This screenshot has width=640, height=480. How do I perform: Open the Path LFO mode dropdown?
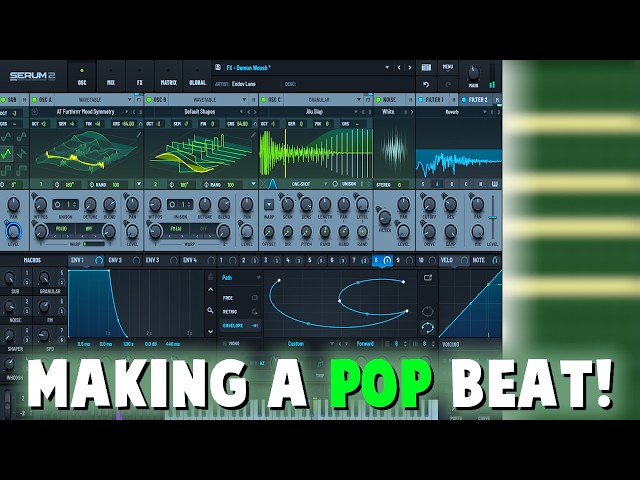pos(258,278)
